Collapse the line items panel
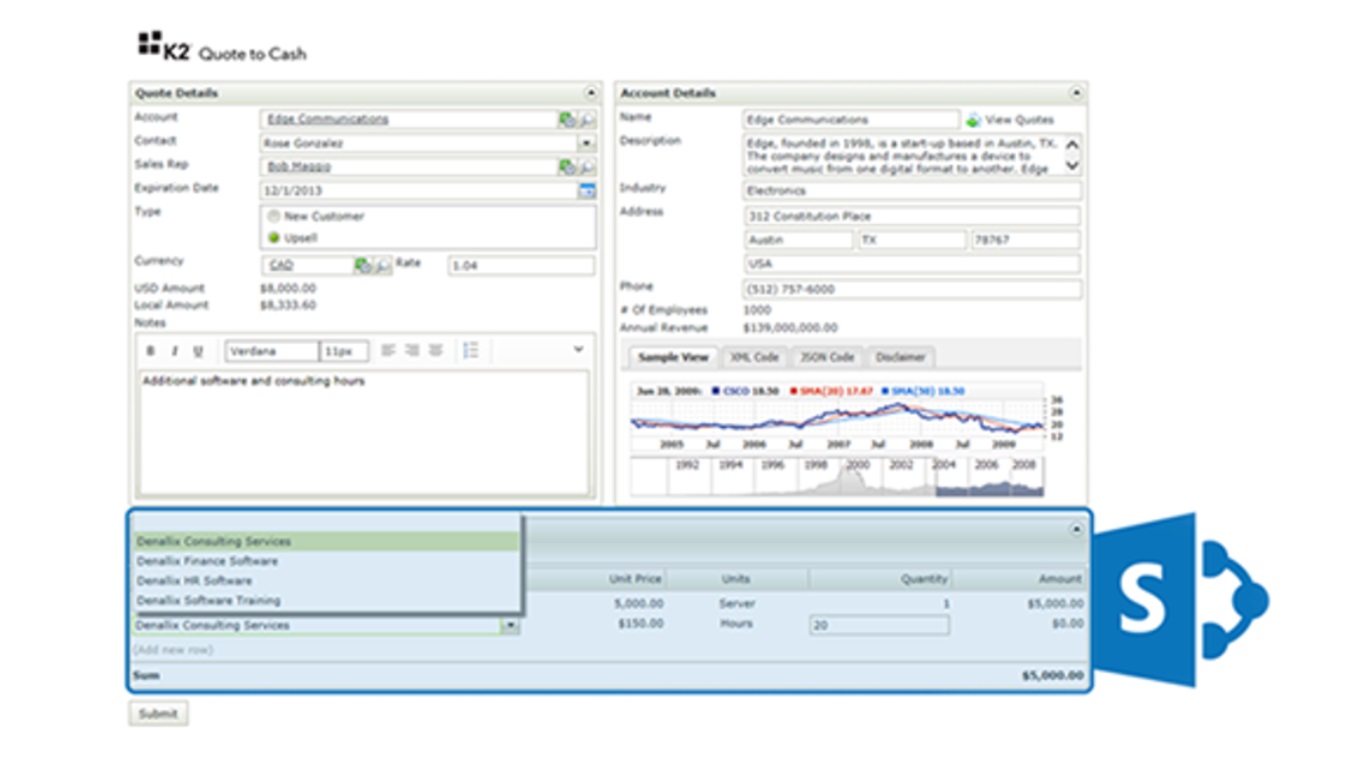Image resolution: width=1366 pixels, height=768 pixels. [1076, 529]
